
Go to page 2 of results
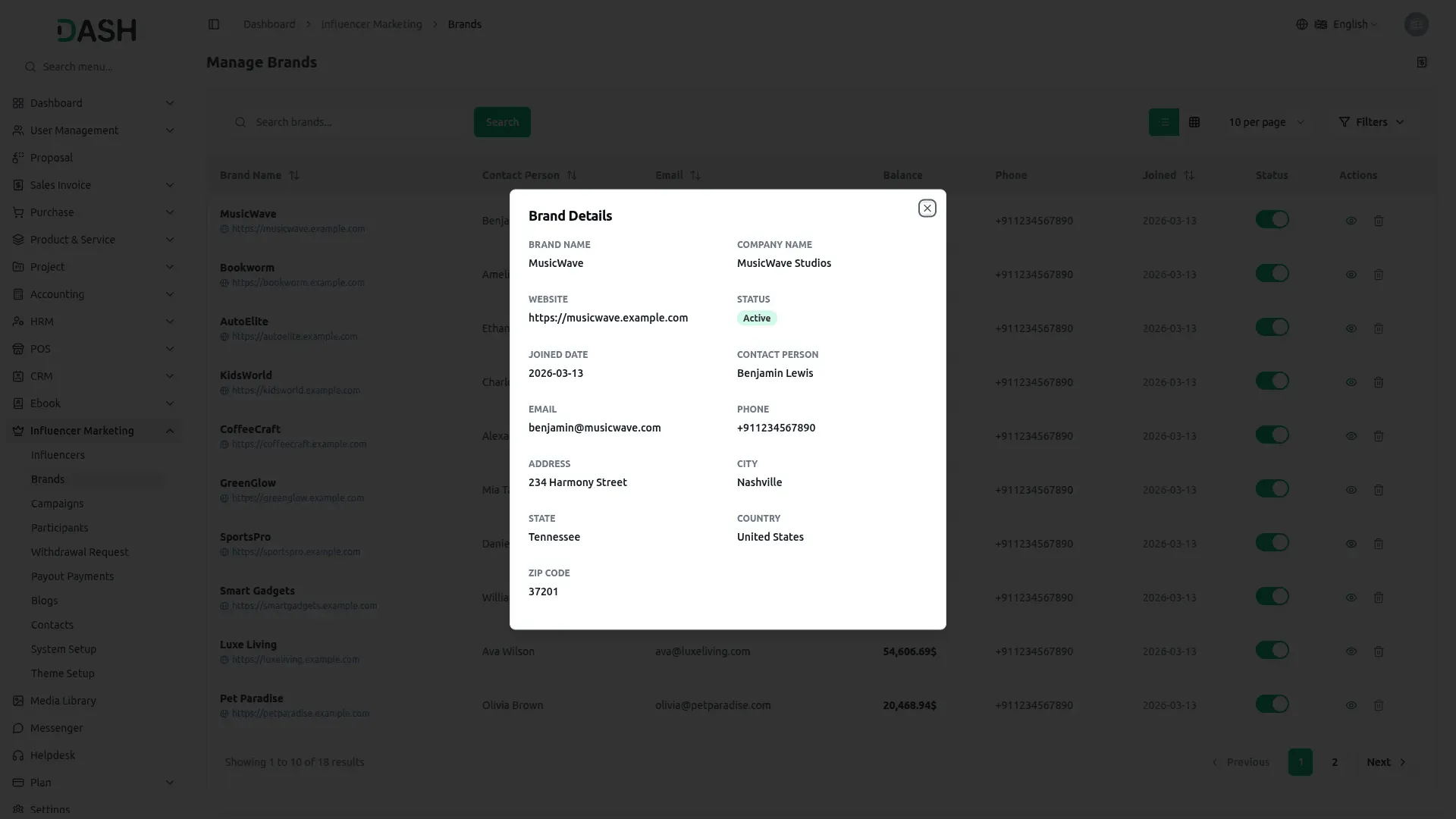pos(1335,762)
